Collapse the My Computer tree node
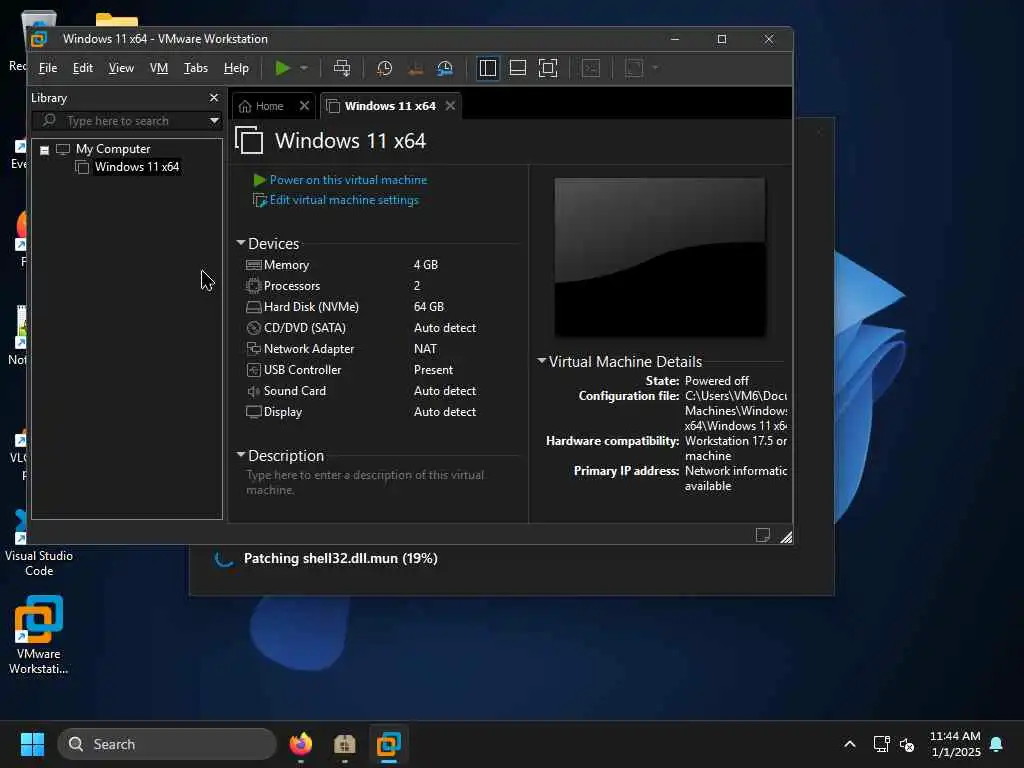The height and width of the screenshot is (768, 1024). click(x=44, y=150)
